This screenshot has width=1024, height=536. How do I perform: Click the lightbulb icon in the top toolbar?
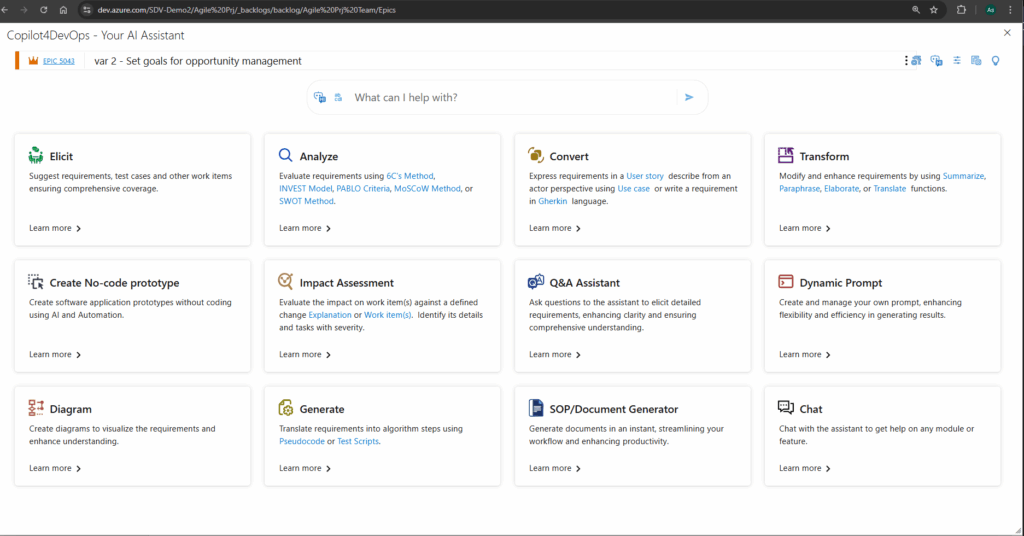995,61
